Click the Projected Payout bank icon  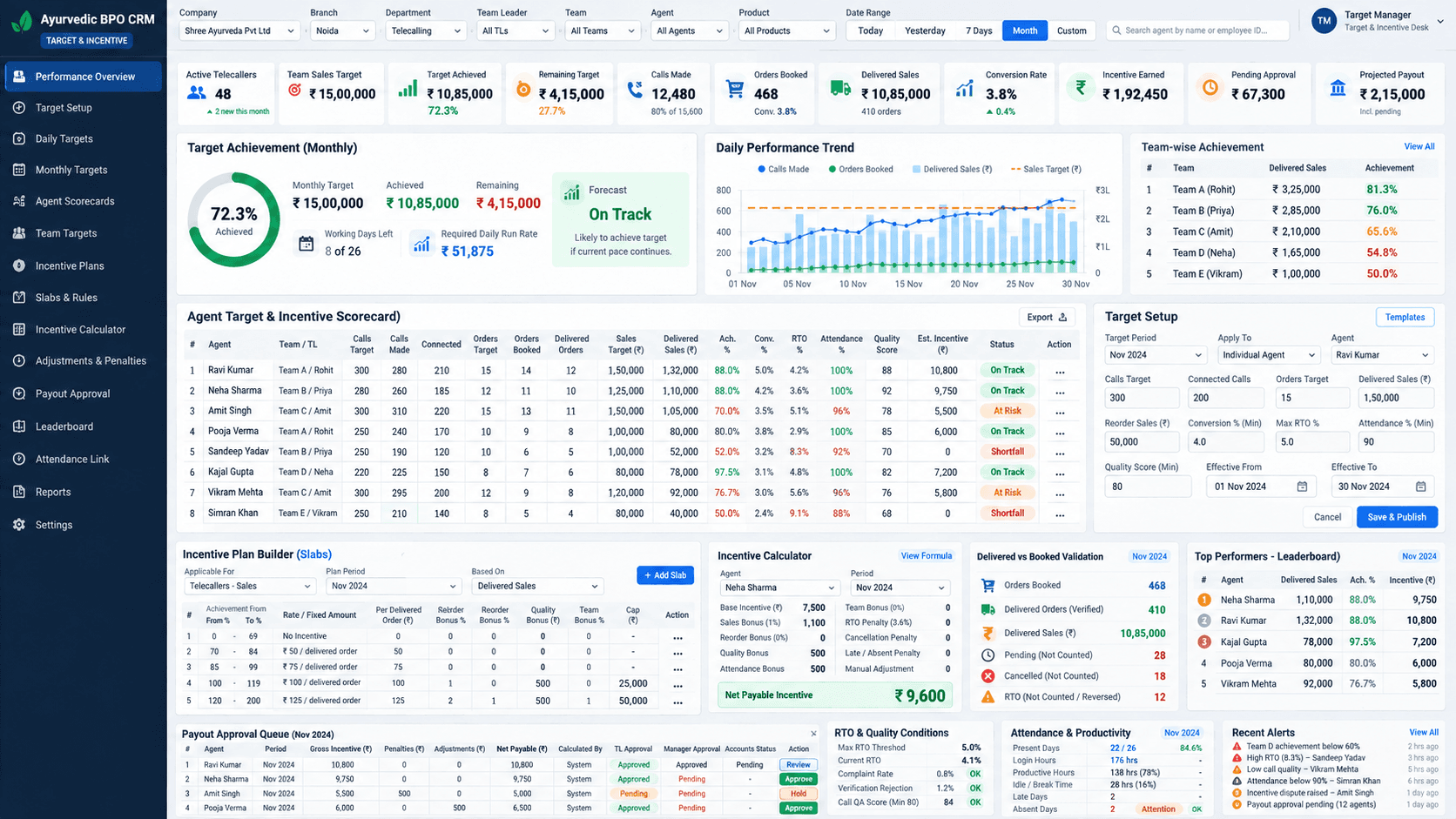pos(1338,88)
